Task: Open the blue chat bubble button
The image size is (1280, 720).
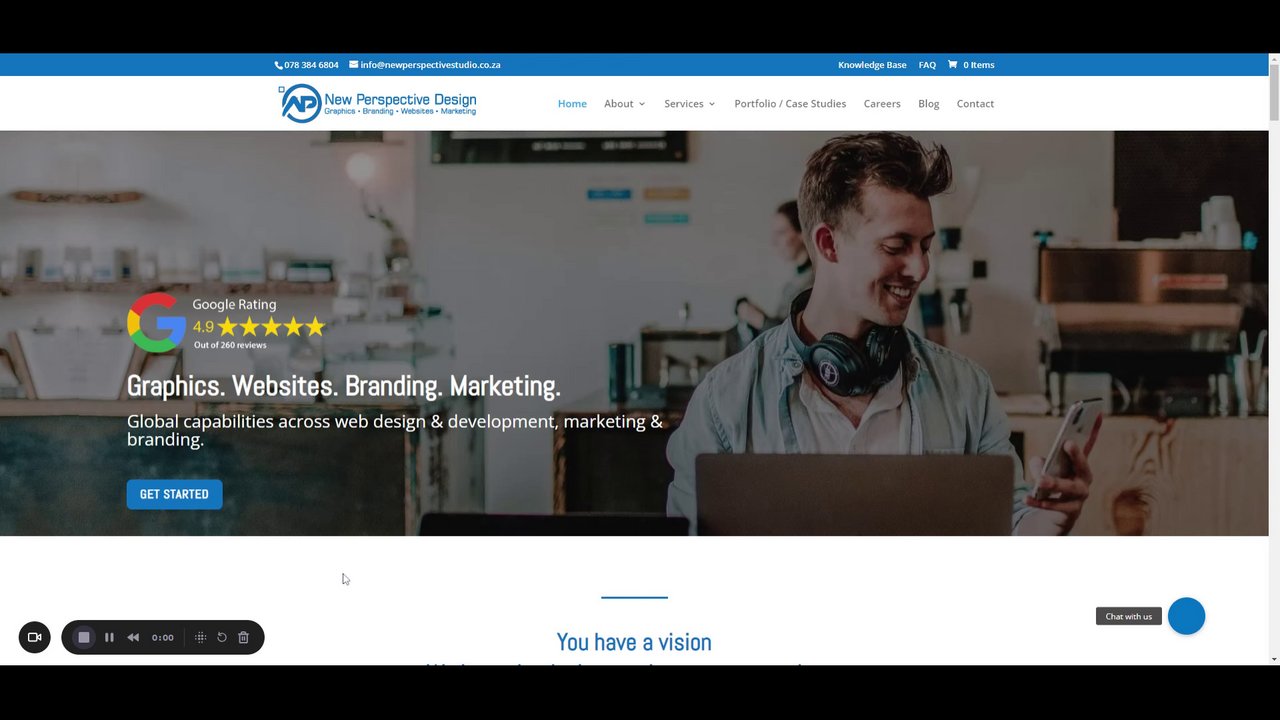Action: 1186,616
